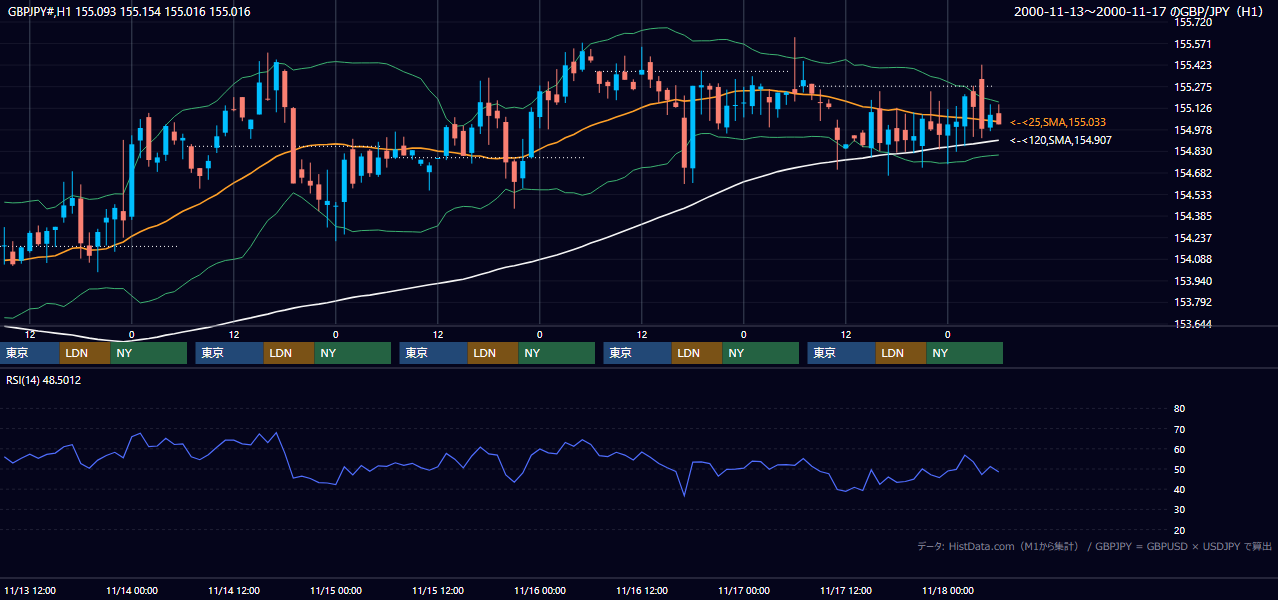Click RSI scale value 80
1278x600 pixels.
1179,409
